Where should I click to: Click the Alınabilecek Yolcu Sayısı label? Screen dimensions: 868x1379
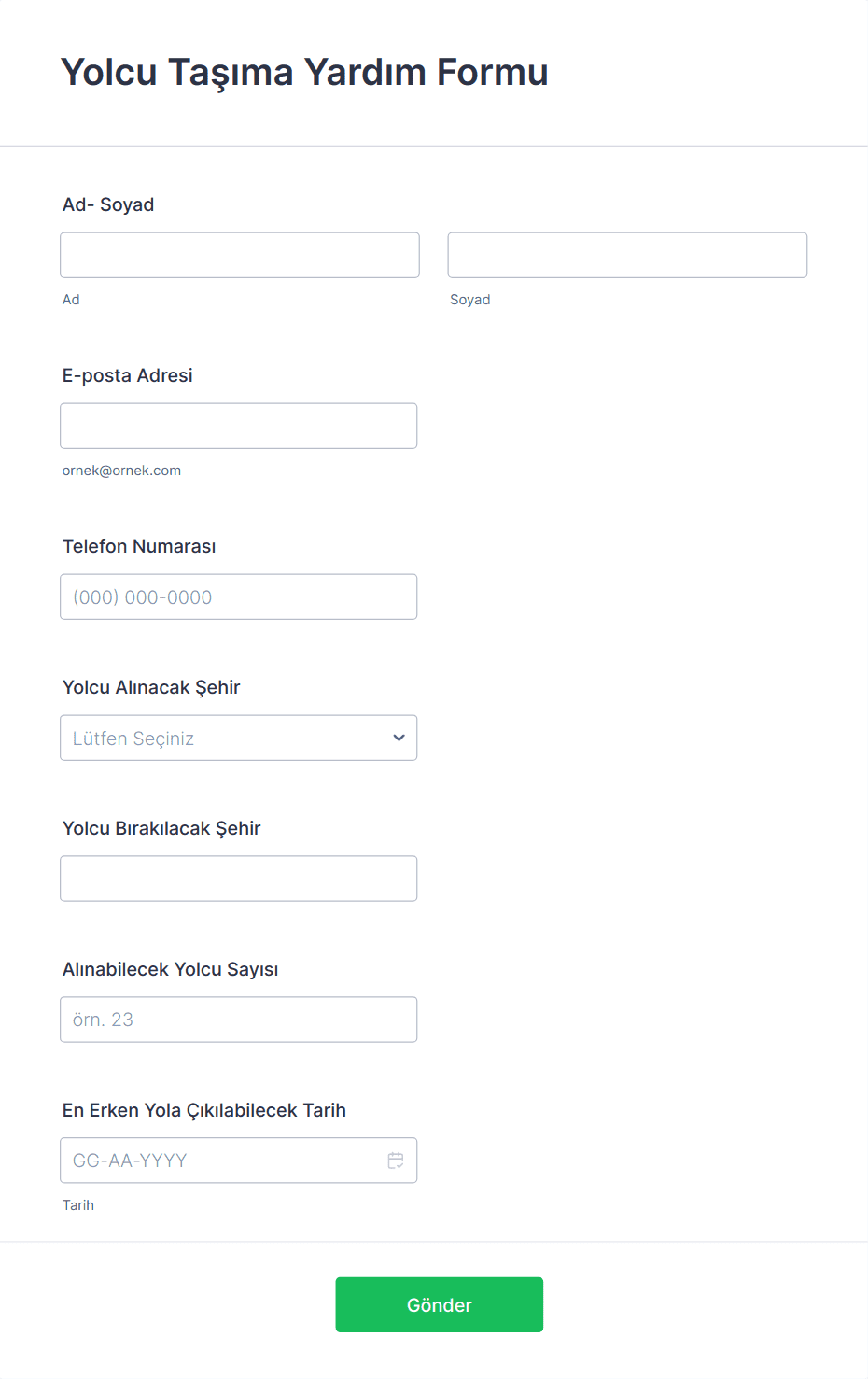pos(171,969)
